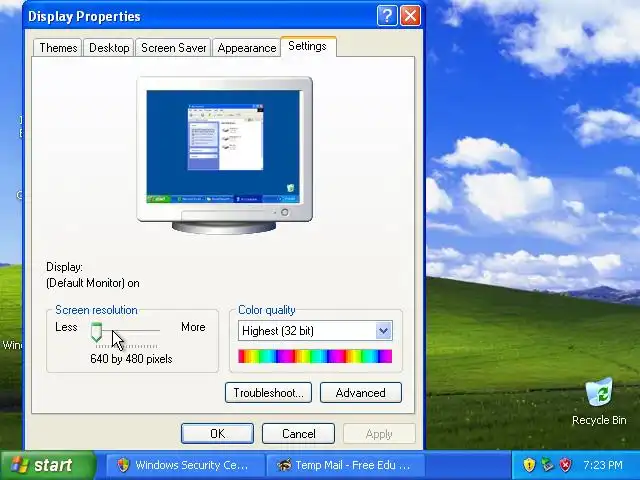Click the greyed-out Apply button

tap(379, 433)
